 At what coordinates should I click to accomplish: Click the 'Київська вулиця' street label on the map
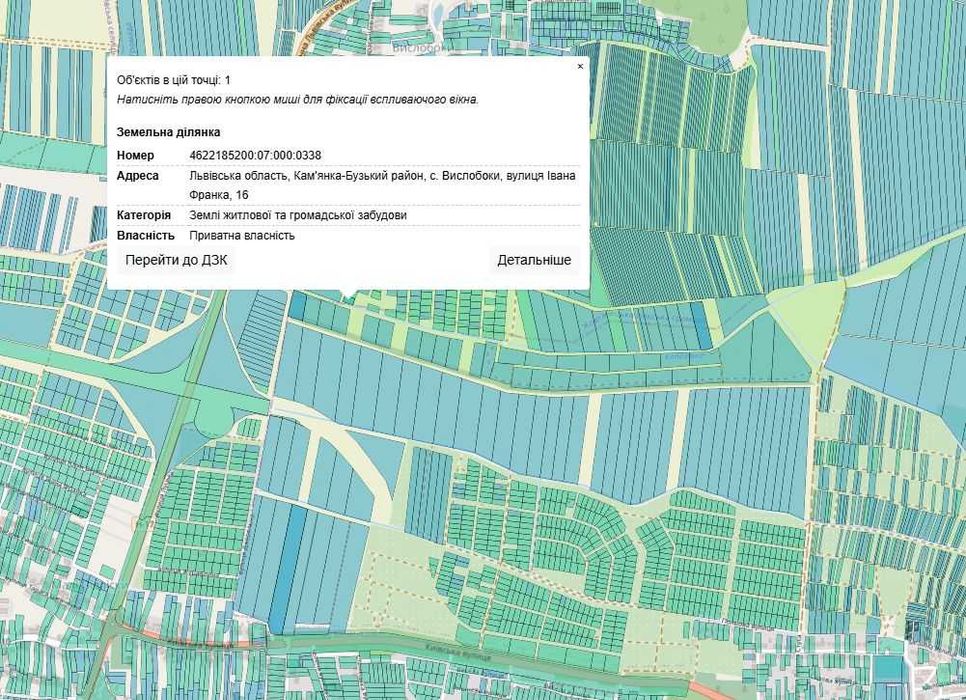[x=458, y=653]
